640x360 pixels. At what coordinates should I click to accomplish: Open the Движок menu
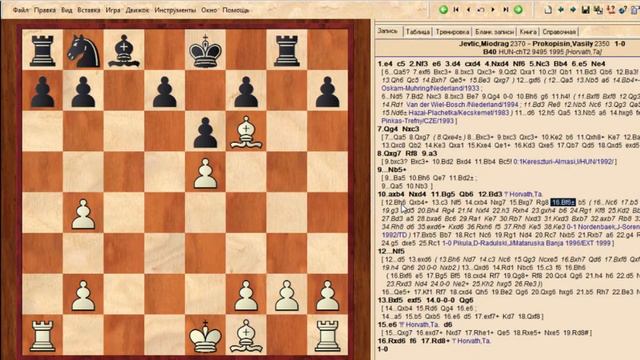(137, 10)
